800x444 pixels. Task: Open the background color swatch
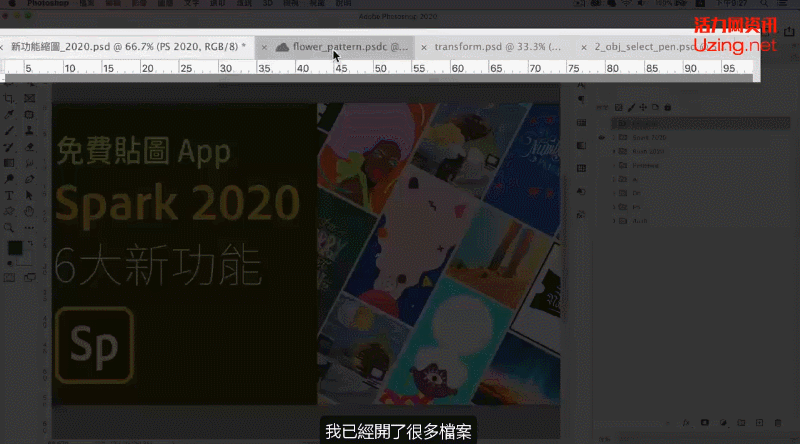(x=24, y=260)
